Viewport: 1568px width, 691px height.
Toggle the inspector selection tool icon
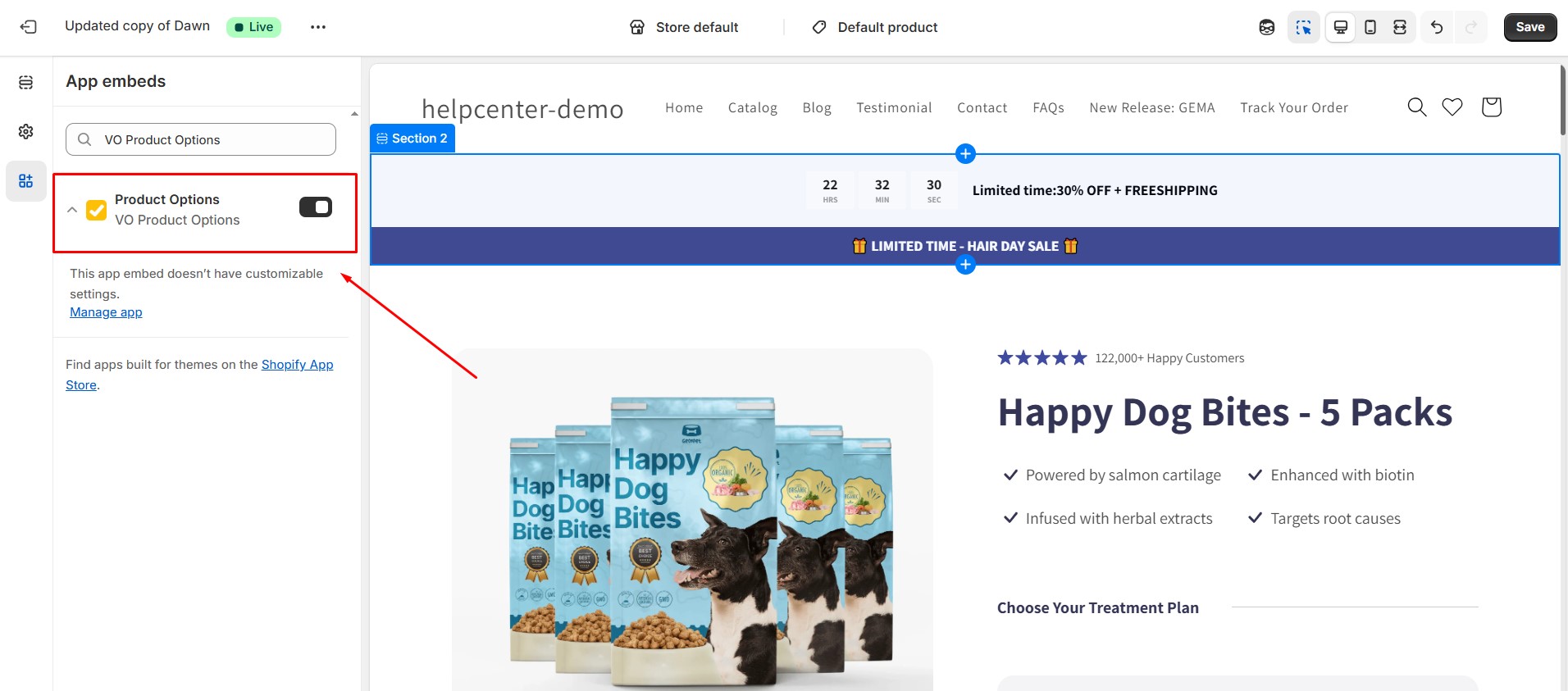[1304, 27]
